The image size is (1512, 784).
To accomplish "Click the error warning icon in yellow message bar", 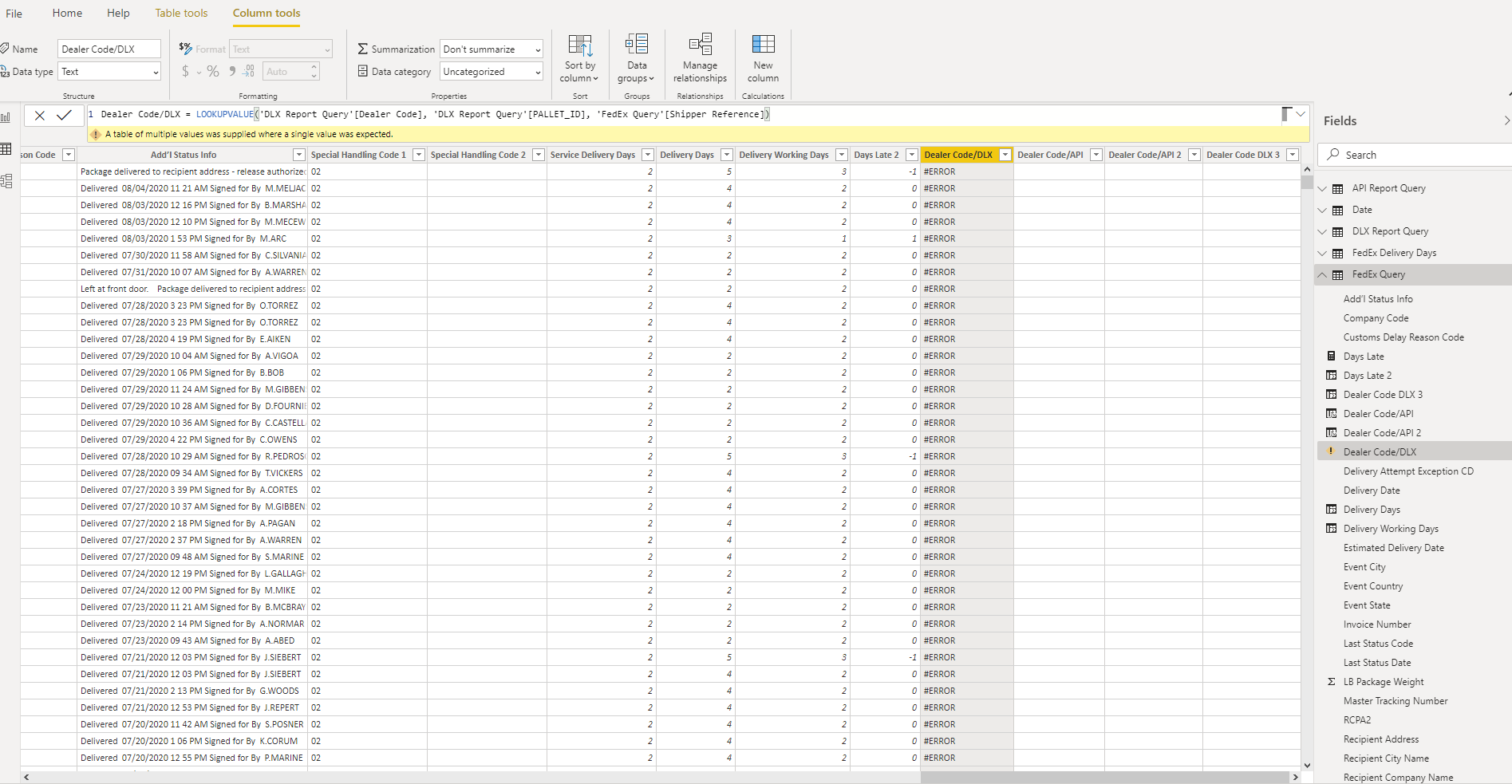I will pos(96,134).
